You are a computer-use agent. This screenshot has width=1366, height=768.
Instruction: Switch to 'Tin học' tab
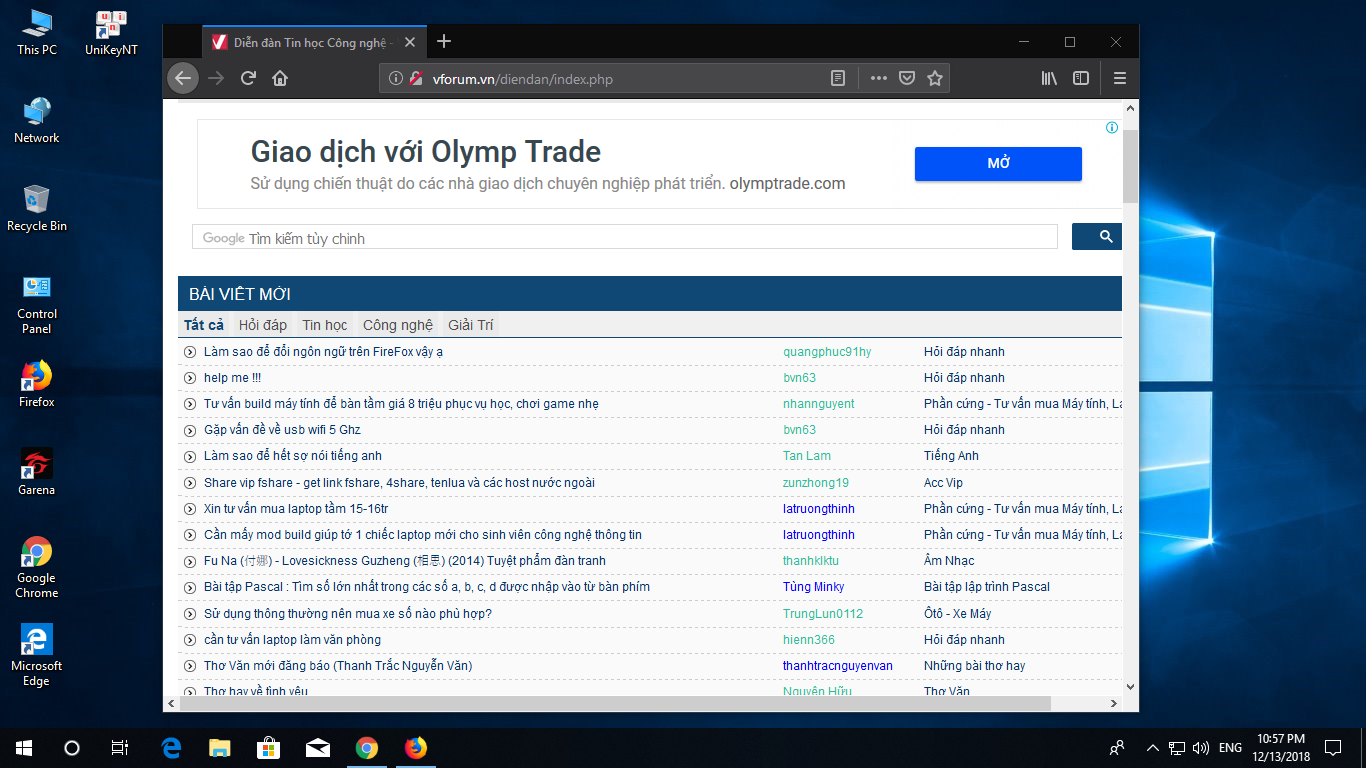point(325,325)
